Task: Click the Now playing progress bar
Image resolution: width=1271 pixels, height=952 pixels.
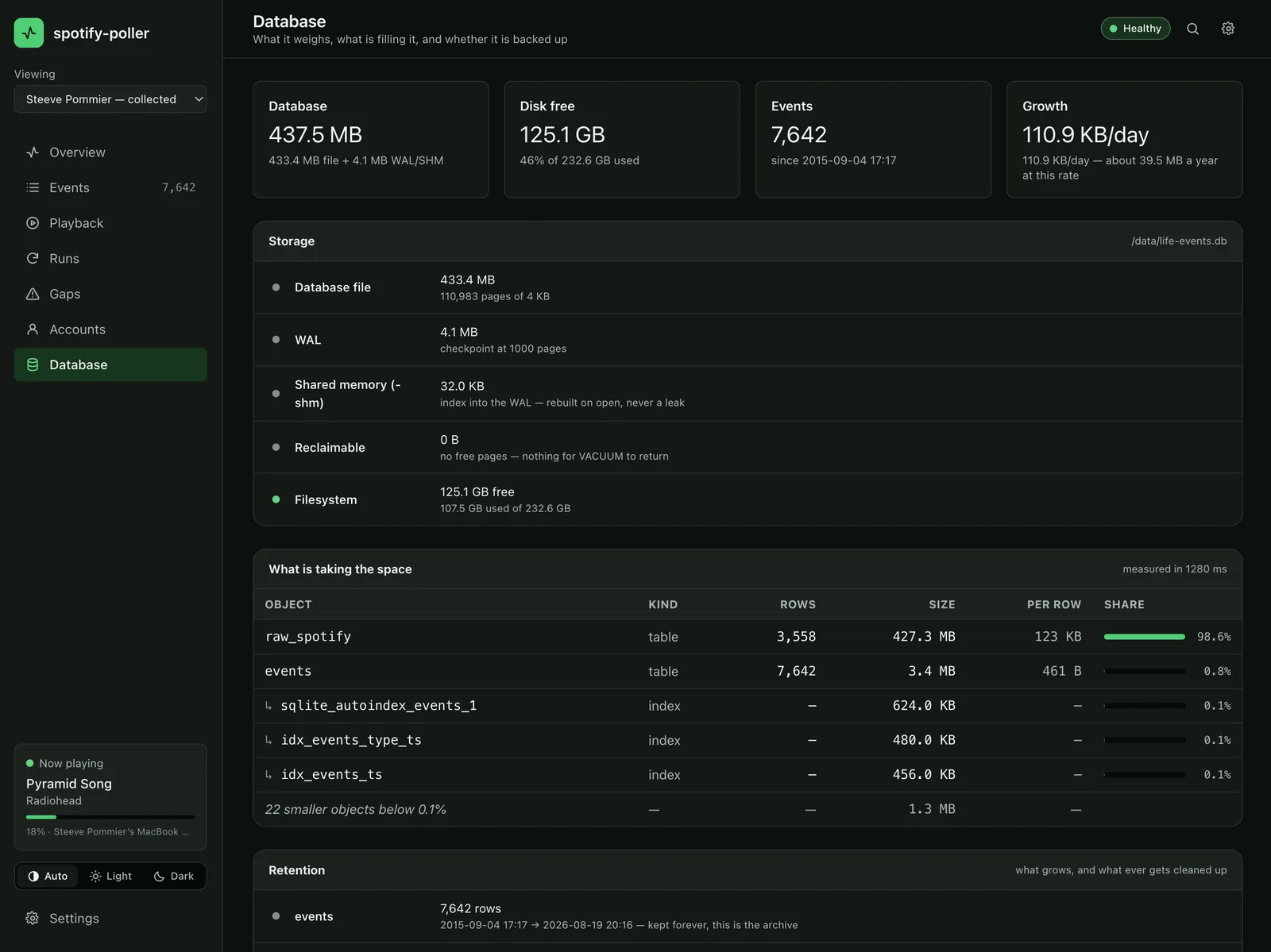Action: (x=110, y=817)
